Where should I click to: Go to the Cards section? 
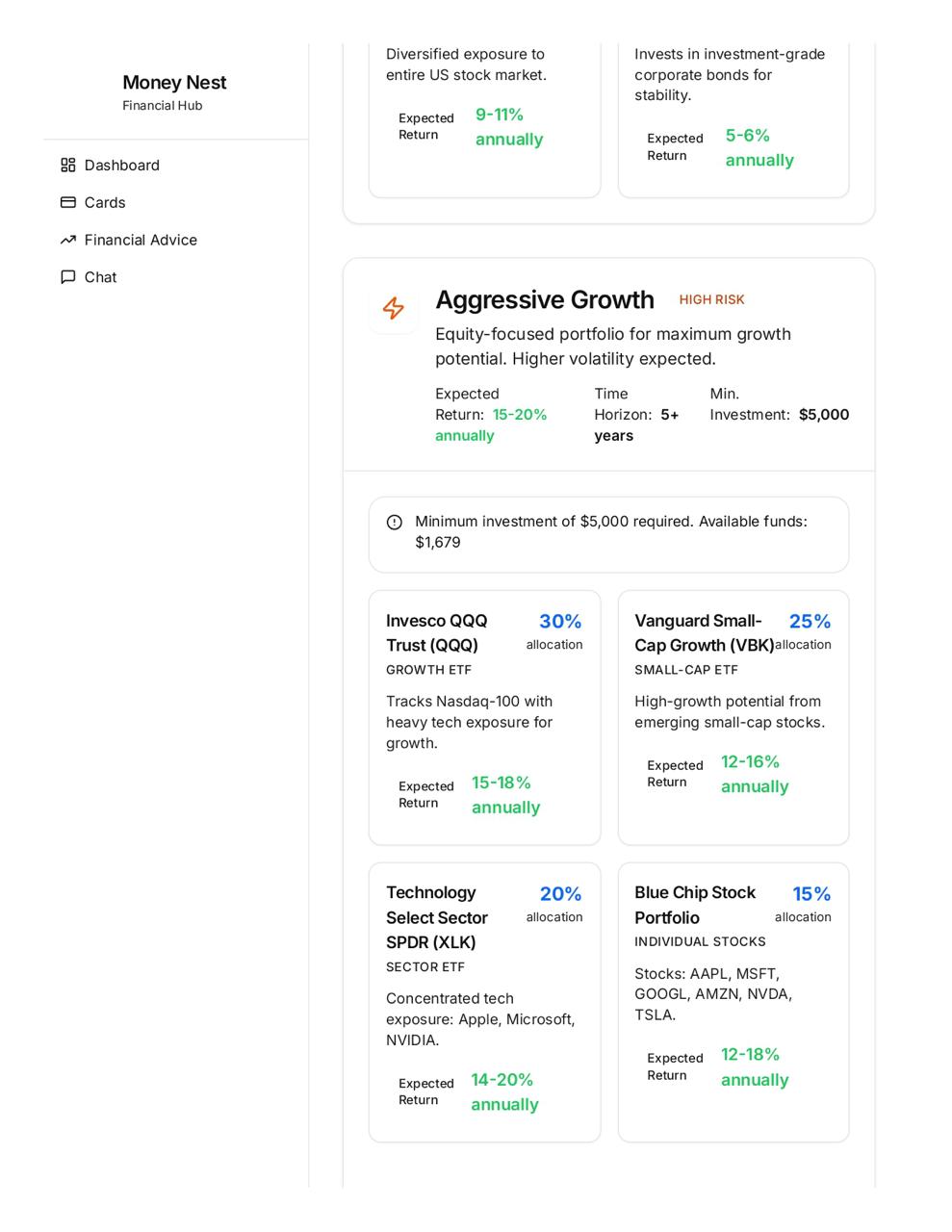pyautogui.click(x=104, y=203)
